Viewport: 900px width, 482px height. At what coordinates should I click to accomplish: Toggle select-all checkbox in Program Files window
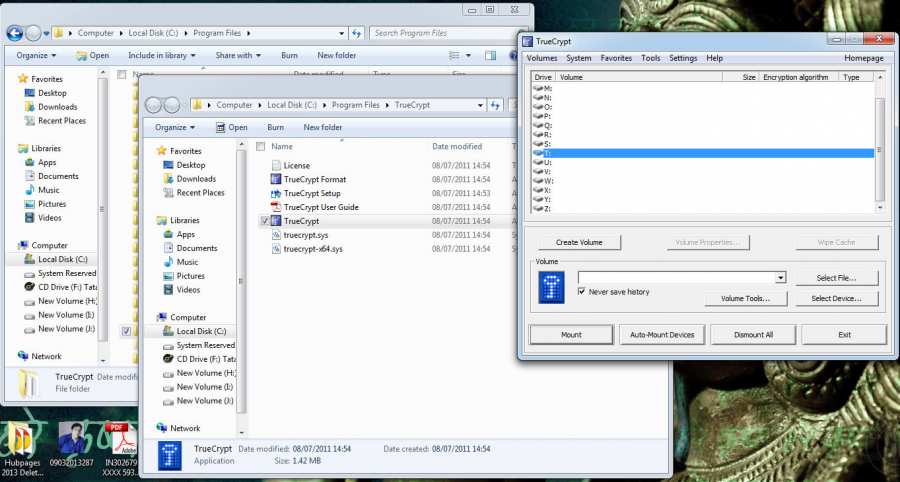coord(122,74)
